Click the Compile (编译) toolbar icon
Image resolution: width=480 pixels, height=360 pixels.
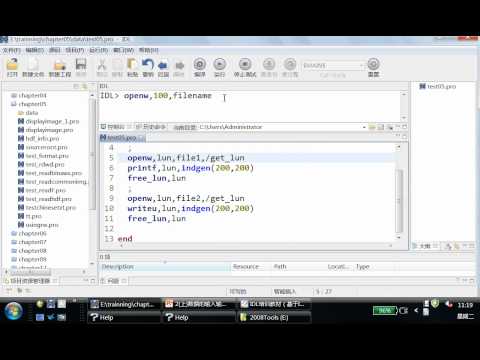coord(200,64)
